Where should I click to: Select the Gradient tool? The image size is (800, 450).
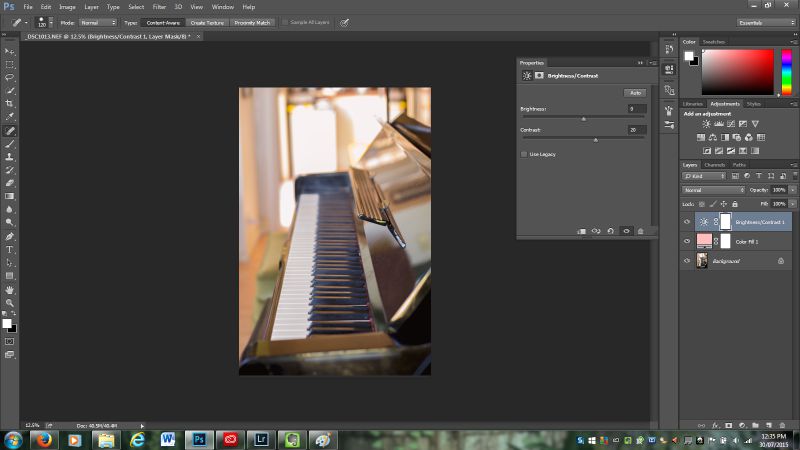click(x=10, y=196)
